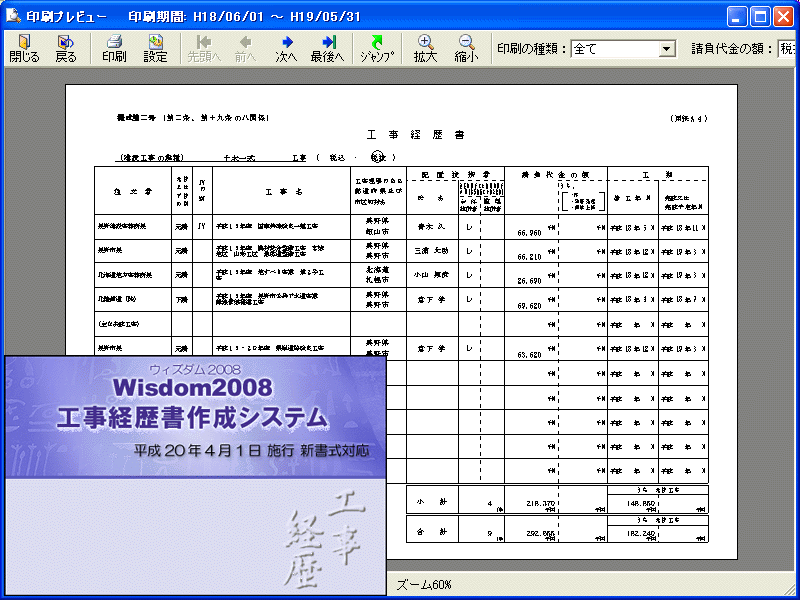800x600 pixels.
Task: Select the disabled 先頭へ first-page button
Action: click(204, 47)
